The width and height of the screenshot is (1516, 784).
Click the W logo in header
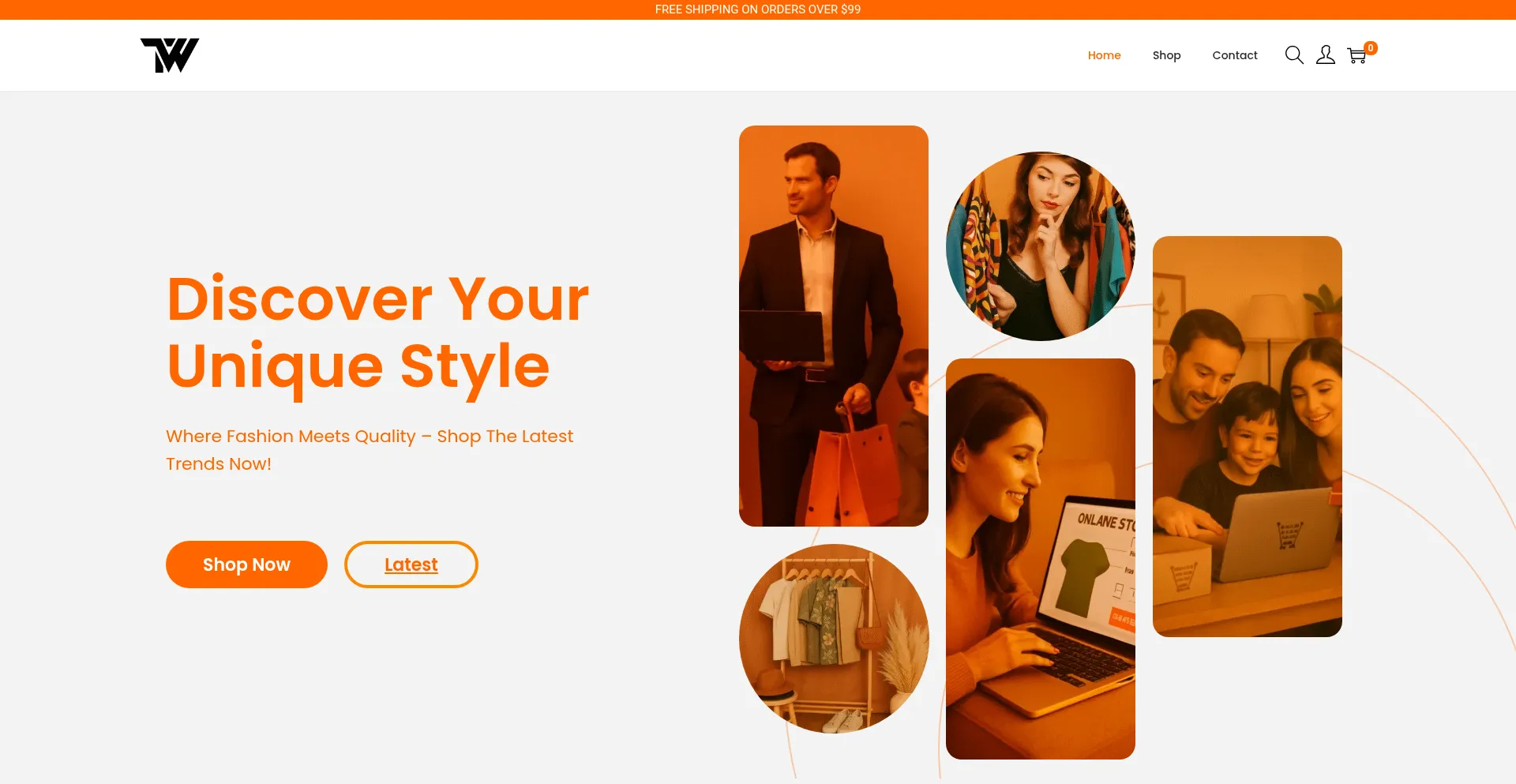click(x=170, y=55)
